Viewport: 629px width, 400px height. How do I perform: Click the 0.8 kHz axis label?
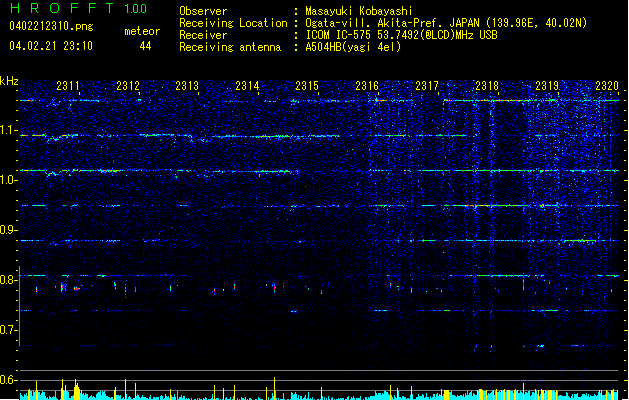[x=8, y=280]
